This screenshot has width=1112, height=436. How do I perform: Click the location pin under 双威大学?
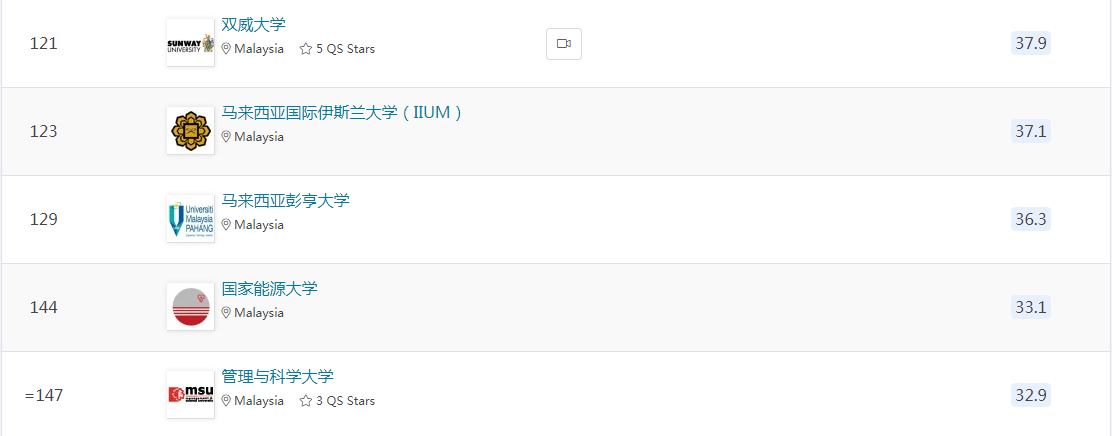point(226,49)
